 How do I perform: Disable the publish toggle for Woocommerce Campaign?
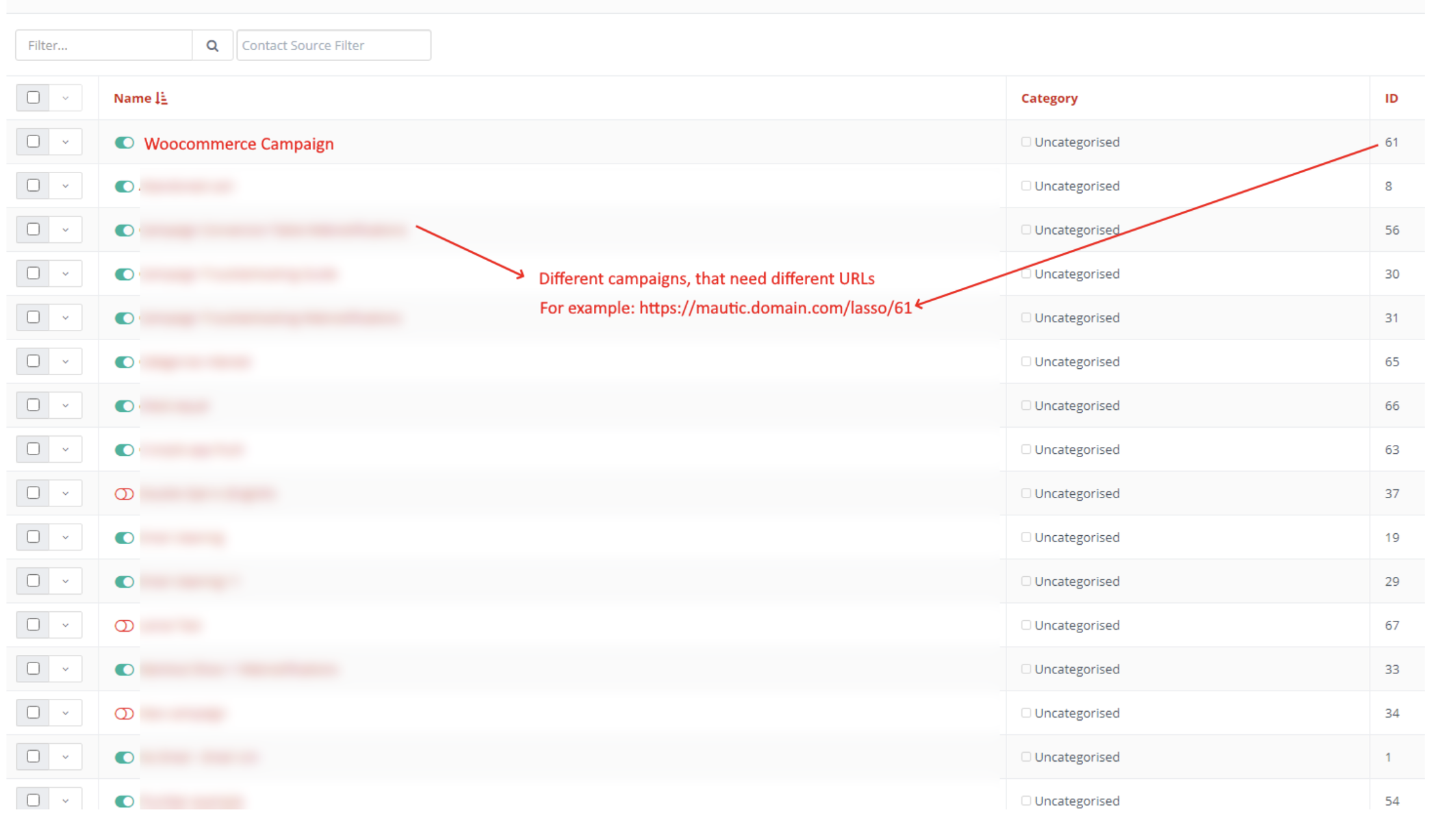(124, 143)
